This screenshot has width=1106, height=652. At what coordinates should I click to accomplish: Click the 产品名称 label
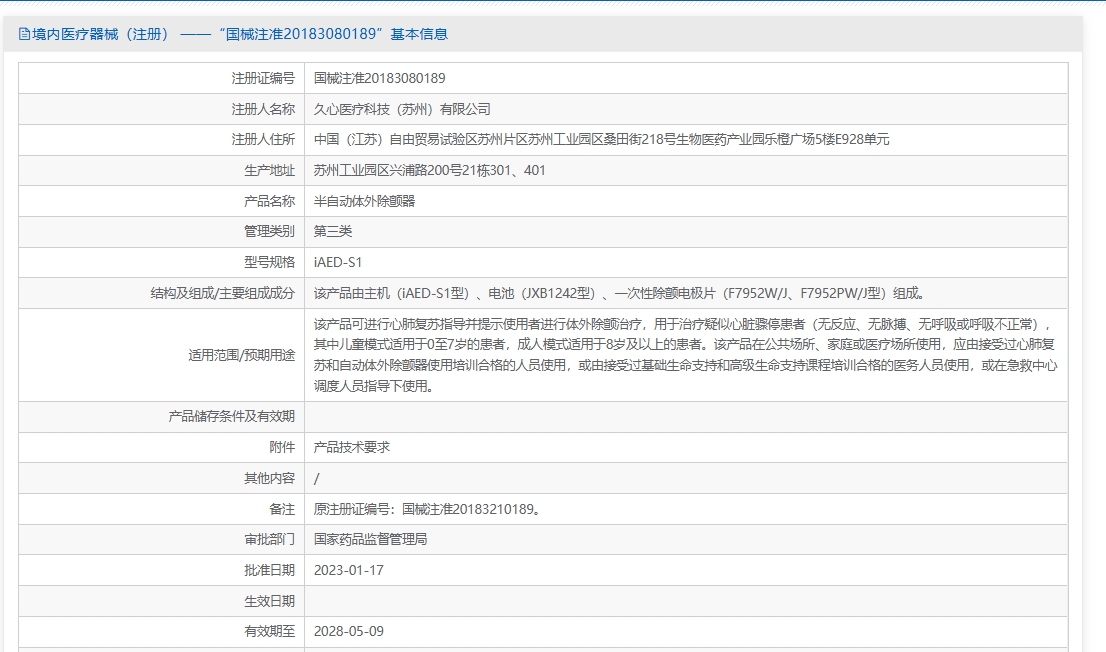coord(269,201)
